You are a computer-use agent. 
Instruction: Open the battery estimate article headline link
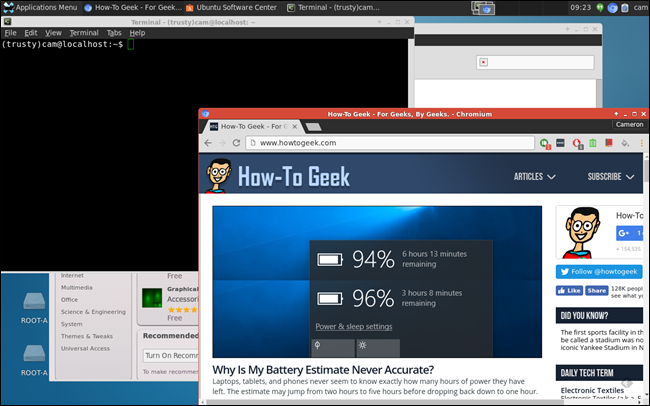click(323, 370)
